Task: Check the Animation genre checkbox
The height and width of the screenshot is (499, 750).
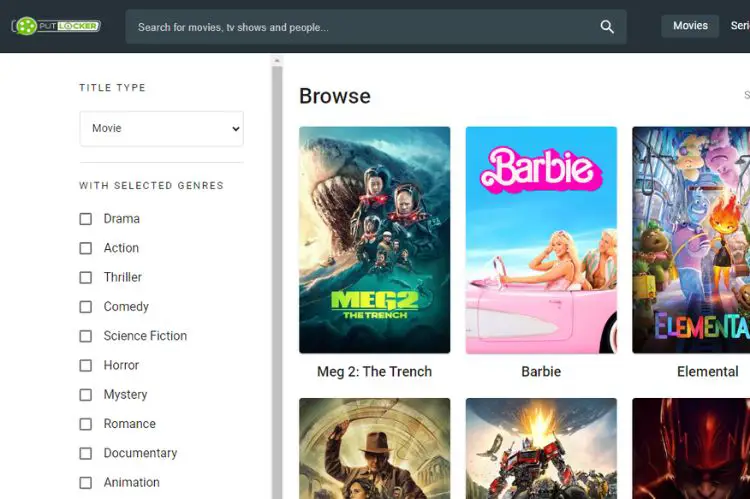Action: coord(86,483)
